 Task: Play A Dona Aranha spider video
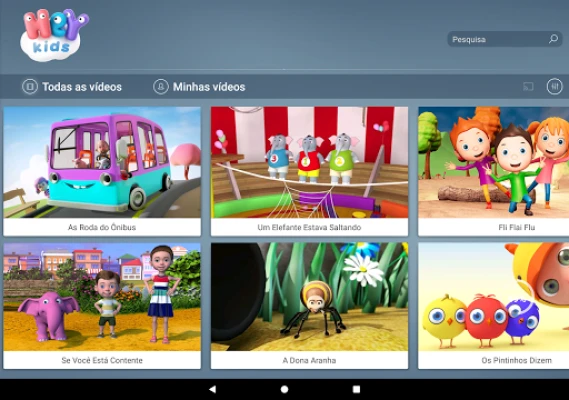[x=309, y=297]
